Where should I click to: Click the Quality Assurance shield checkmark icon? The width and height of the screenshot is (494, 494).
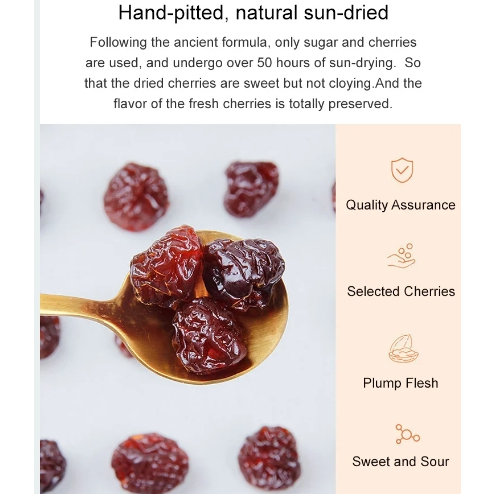click(x=402, y=170)
